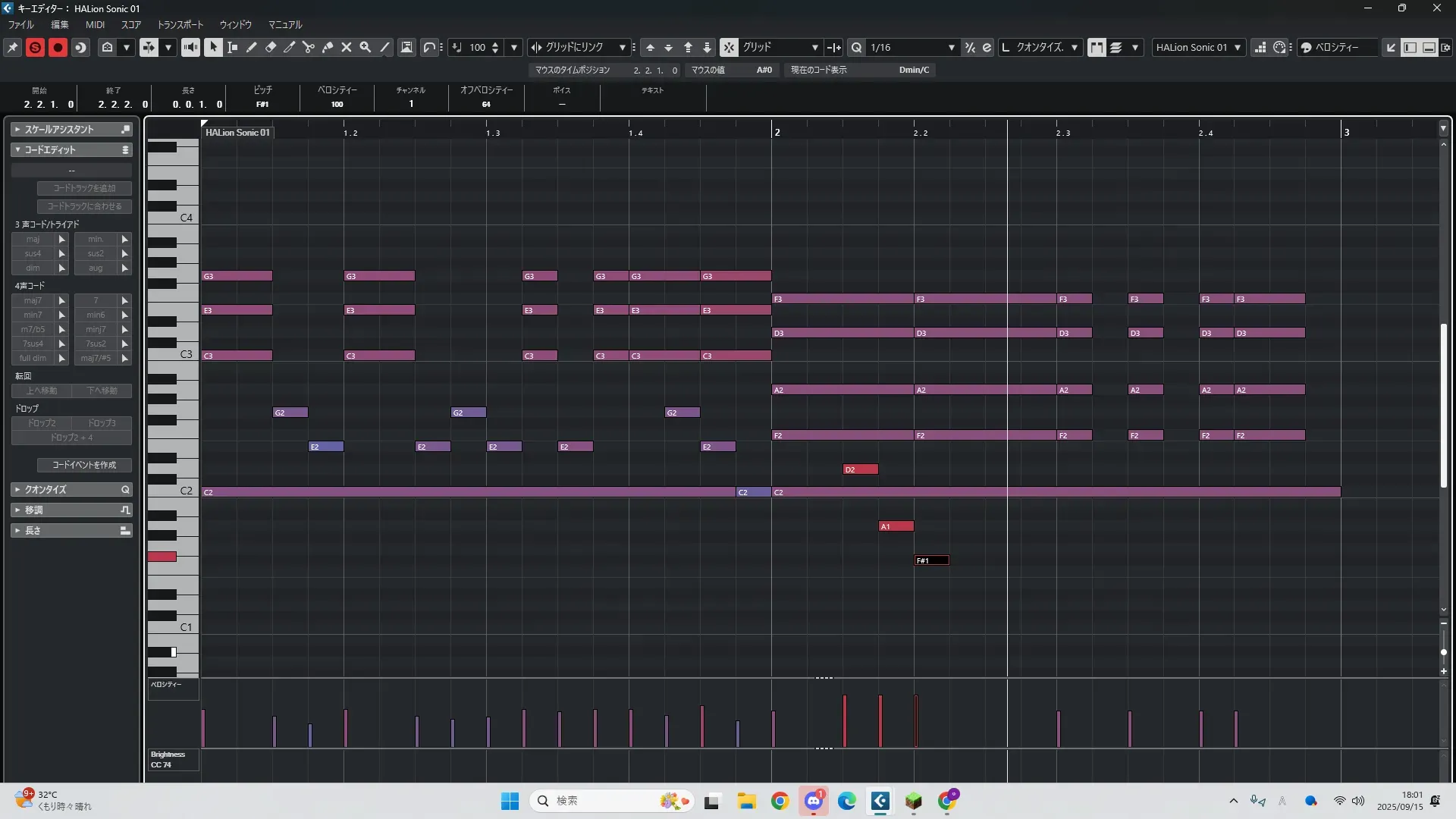Select the Mute X tool
This screenshot has height=819, width=1456.
[347, 47]
